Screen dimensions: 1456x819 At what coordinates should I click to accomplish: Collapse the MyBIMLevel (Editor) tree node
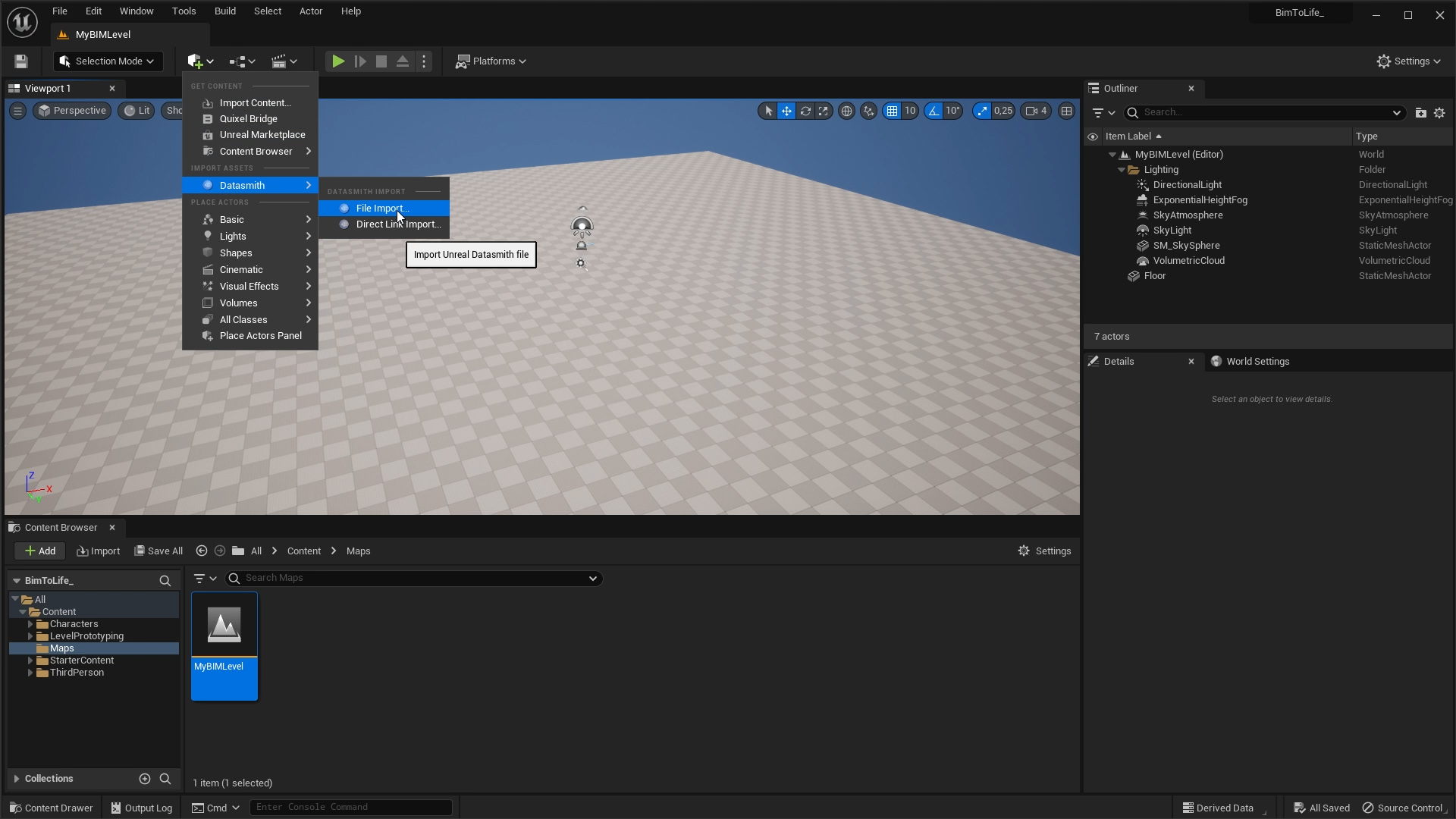click(1112, 155)
